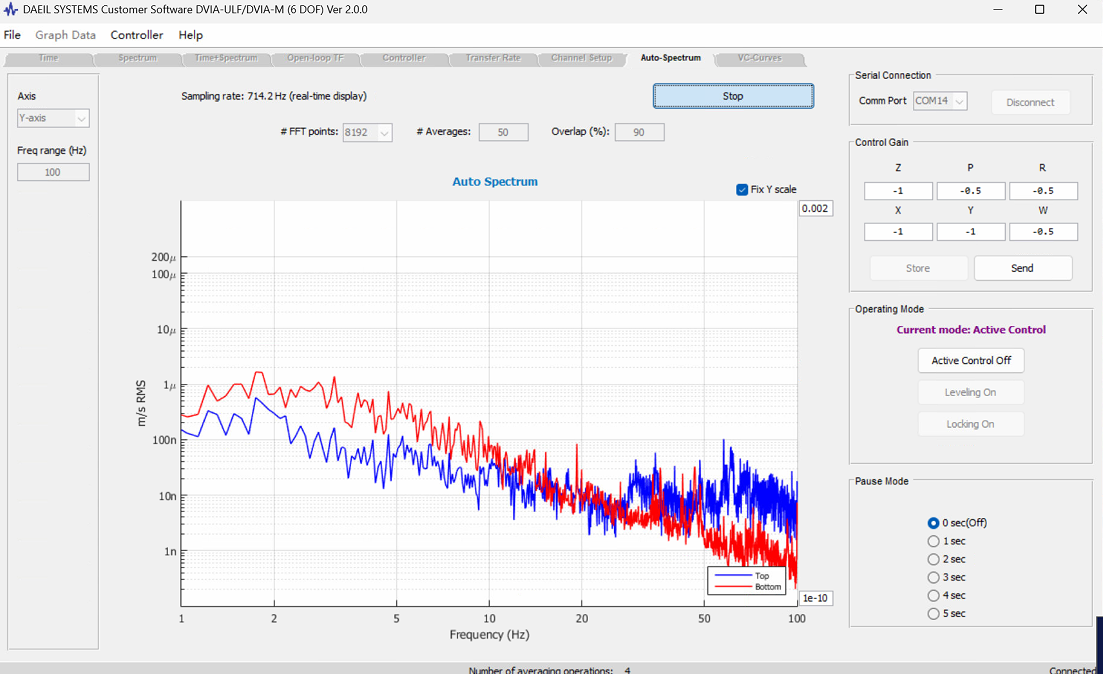Open the File menu

pyautogui.click(x=12, y=35)
